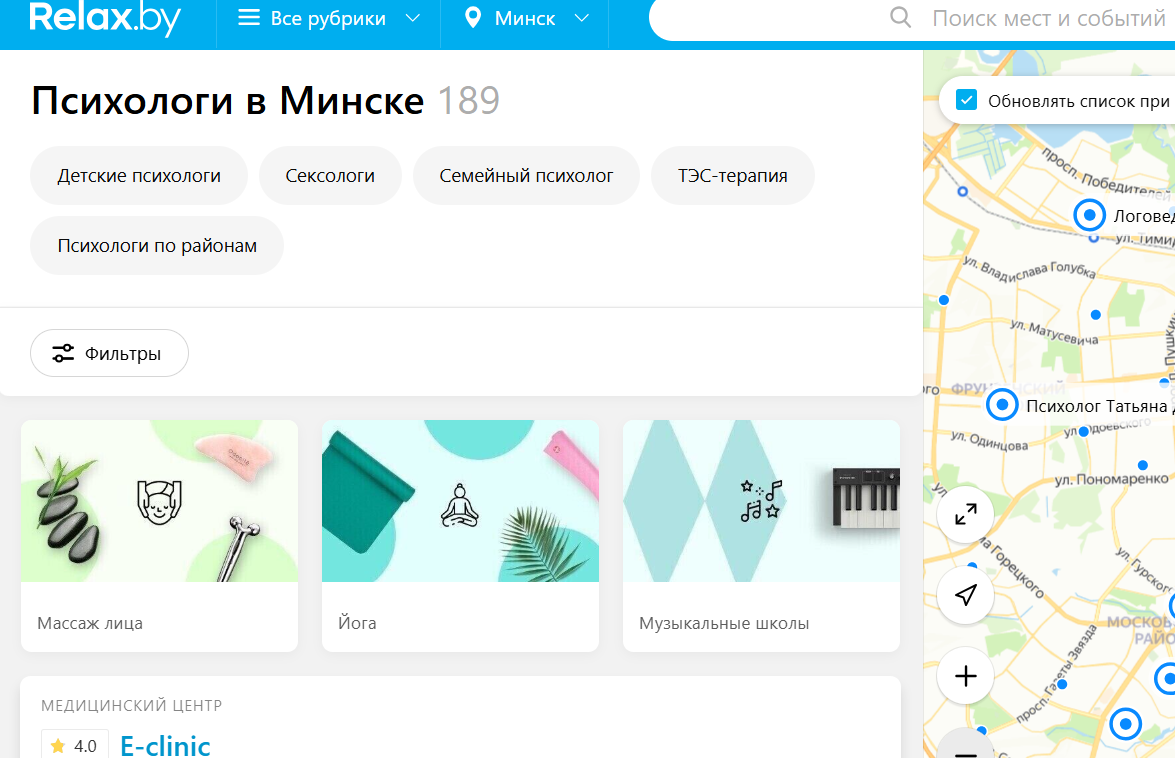Select the ТЭС-терапия category chip
Image resolution: width=1175 pixels, height=758 pixels.
[x=732, y=176]
